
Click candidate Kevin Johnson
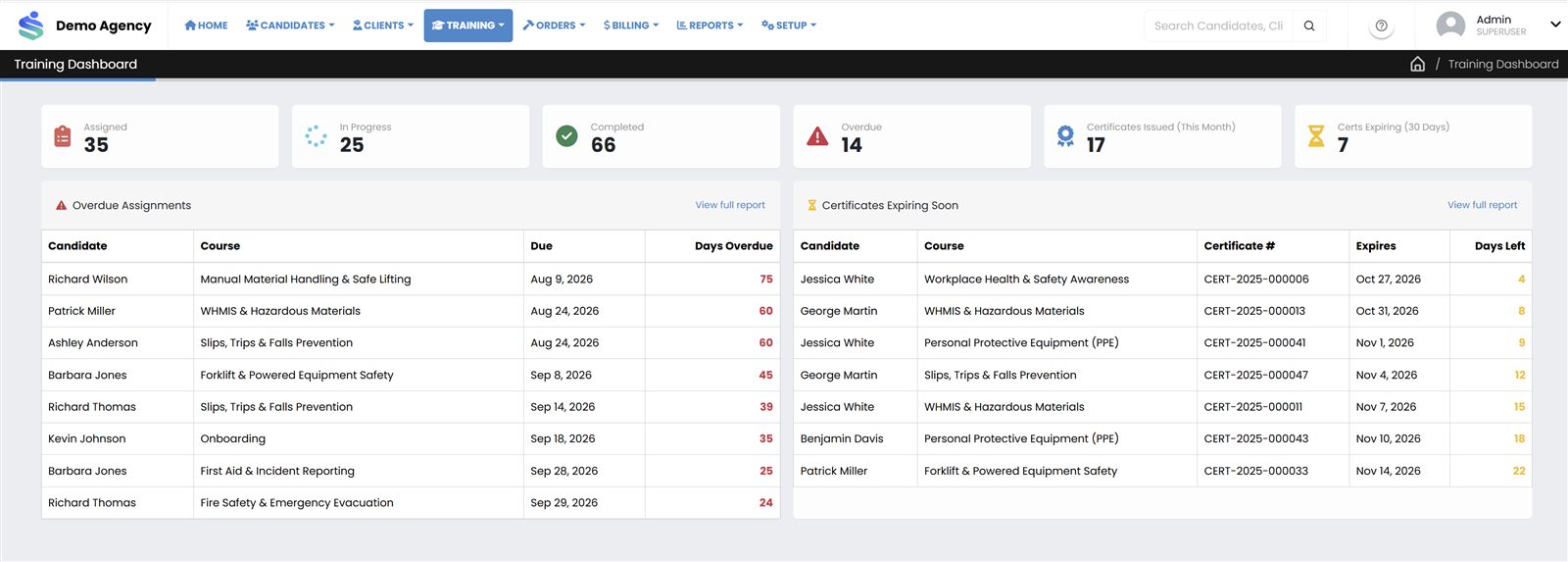[87, 439]
